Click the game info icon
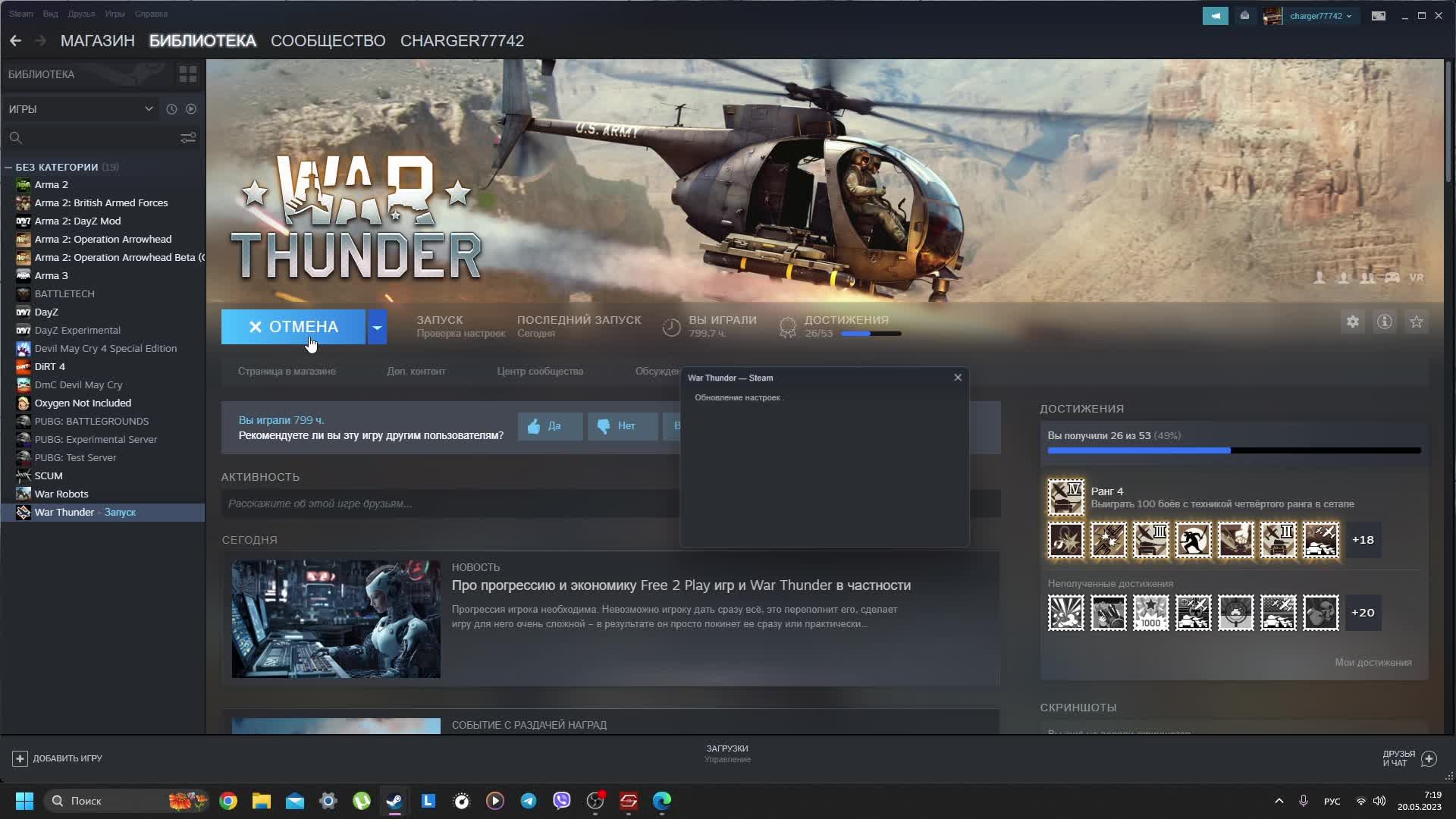Screen dimensions: 1456x819 coord(1384,322)
